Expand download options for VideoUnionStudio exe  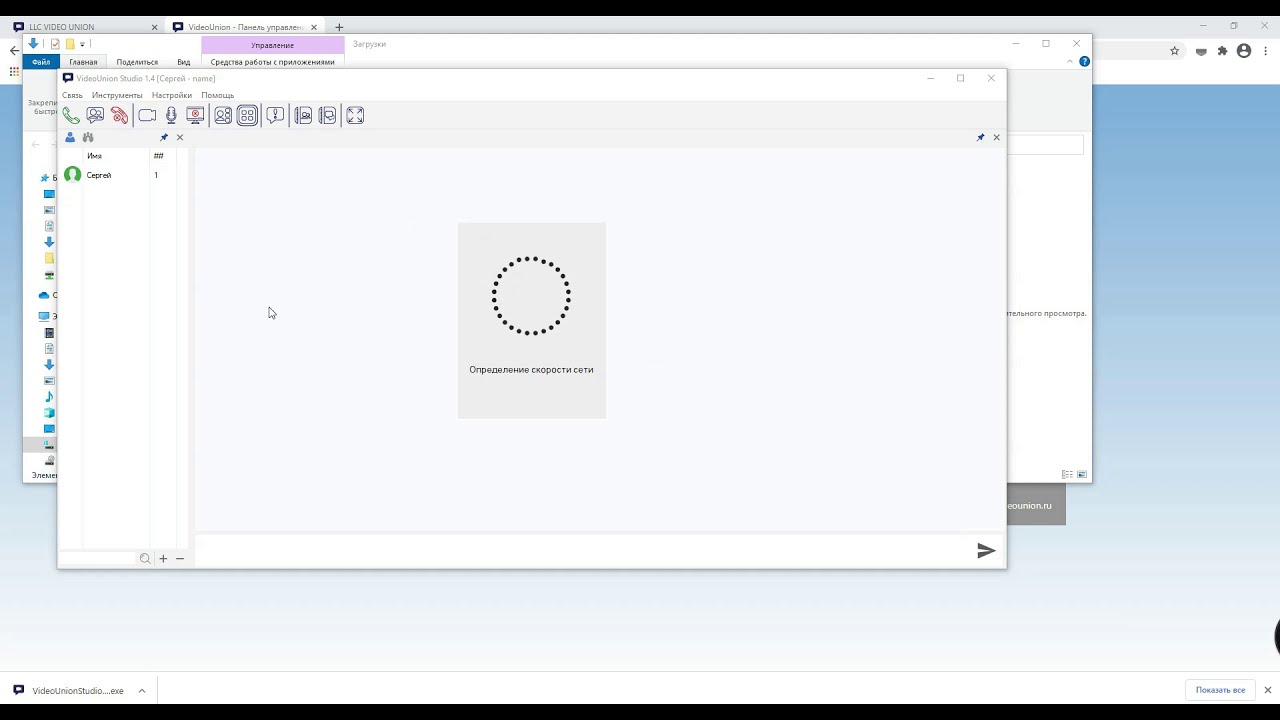point(142,690)
